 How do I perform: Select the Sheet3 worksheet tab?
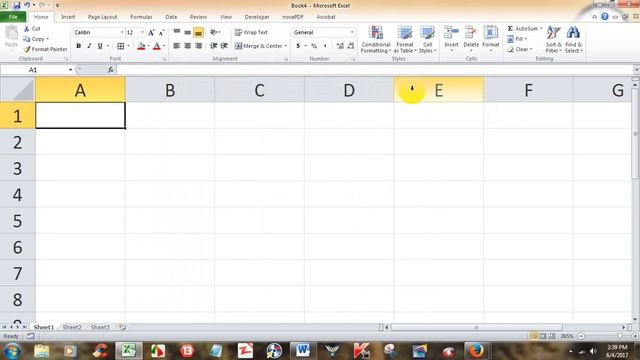click(100, 327)
